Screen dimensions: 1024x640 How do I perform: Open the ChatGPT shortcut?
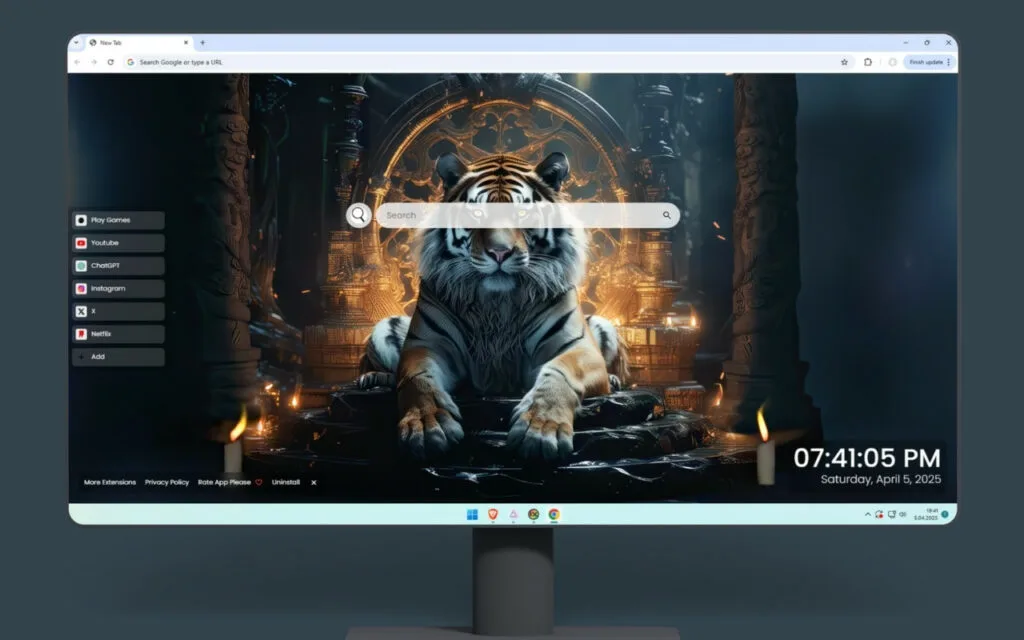(x=118, y=266)
